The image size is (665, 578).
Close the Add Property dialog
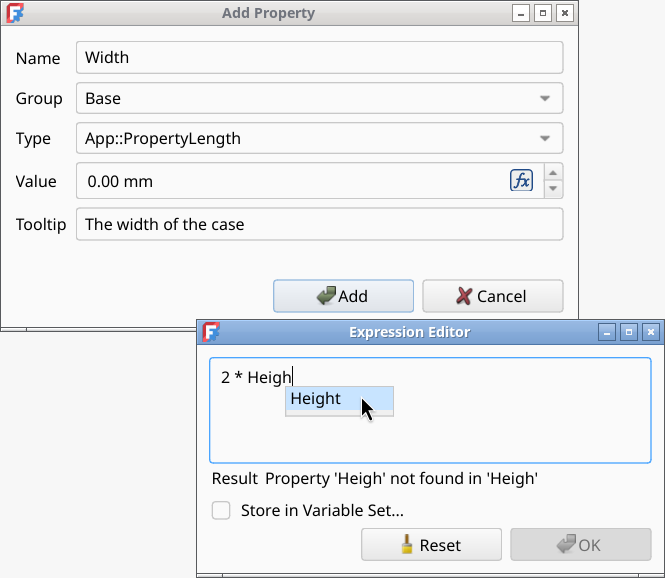coord(565,14)
